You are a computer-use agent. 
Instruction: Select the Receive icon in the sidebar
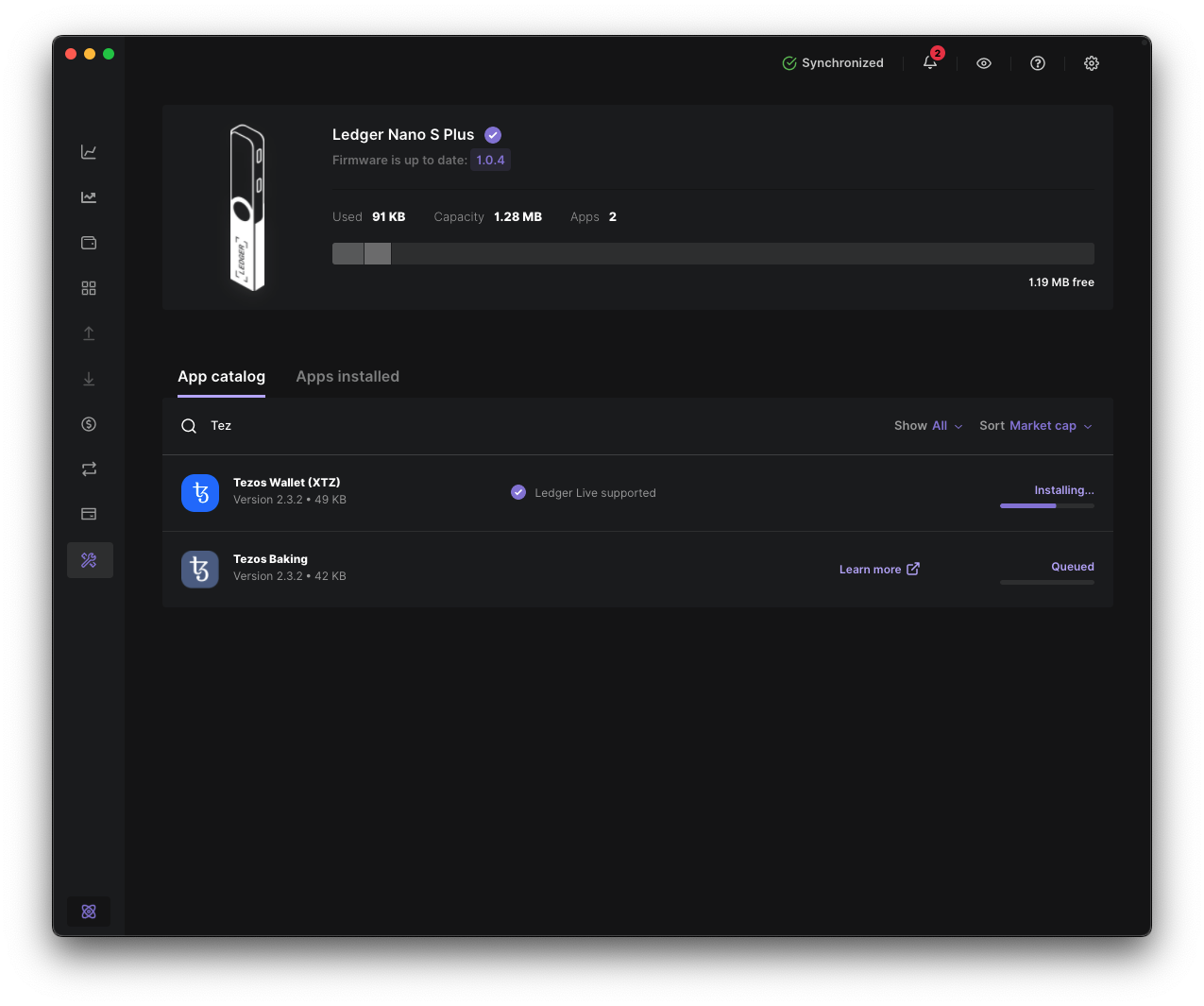(89, 378)
